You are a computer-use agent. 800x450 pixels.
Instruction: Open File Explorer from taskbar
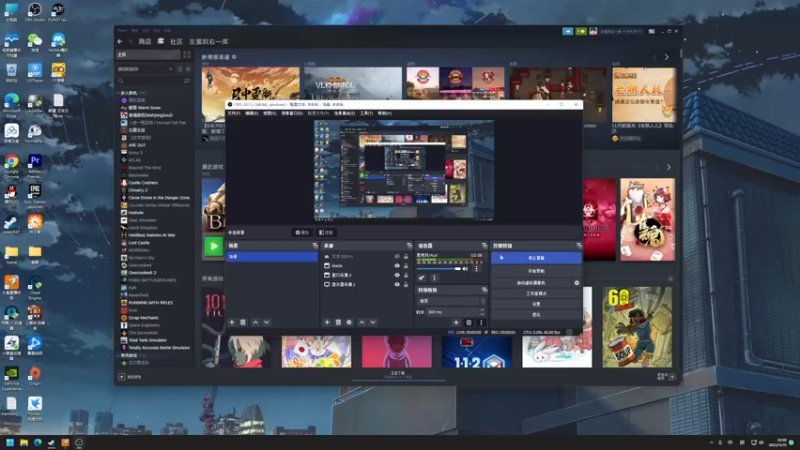(23, 442)
